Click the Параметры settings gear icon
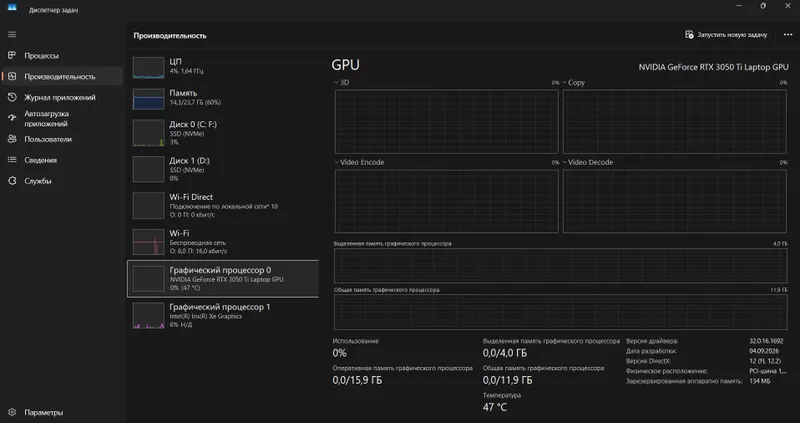 click(x=12, y=412)
